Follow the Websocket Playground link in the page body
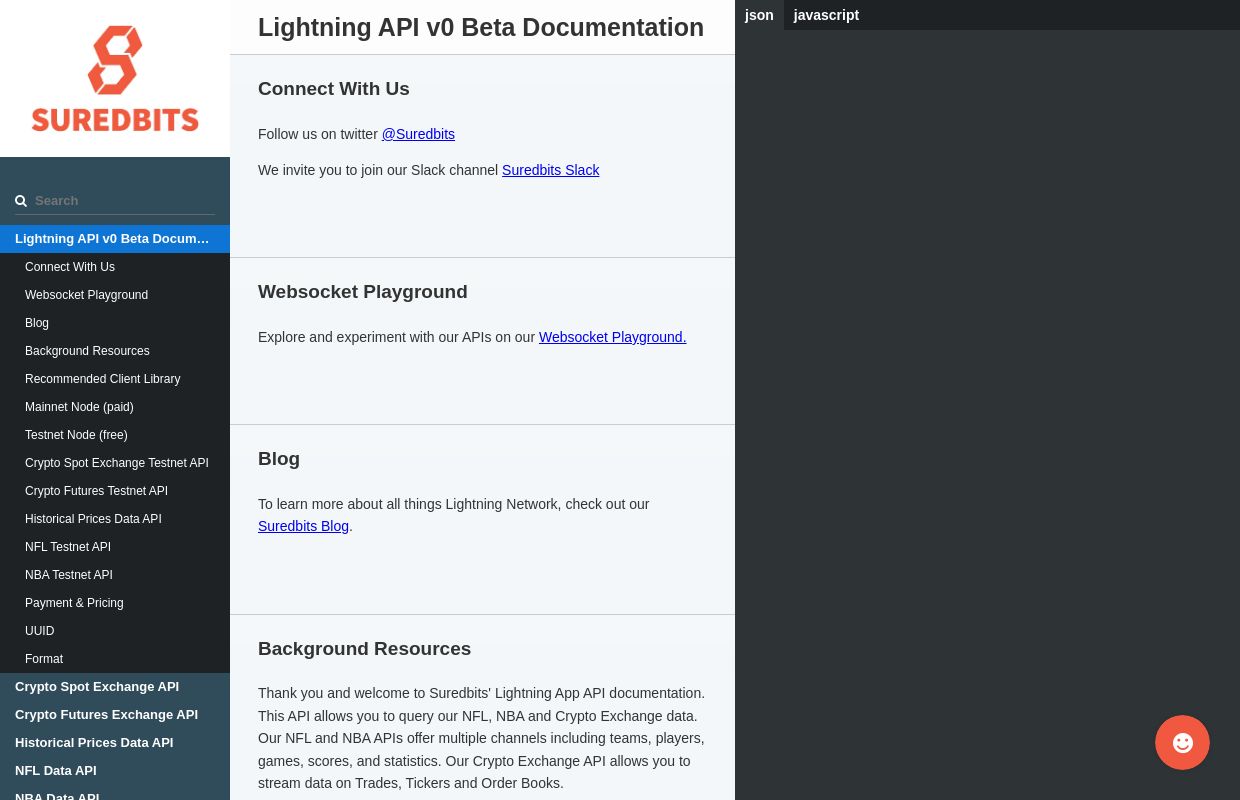Viewport: 1240px width, 800px height. pos(613,337)
